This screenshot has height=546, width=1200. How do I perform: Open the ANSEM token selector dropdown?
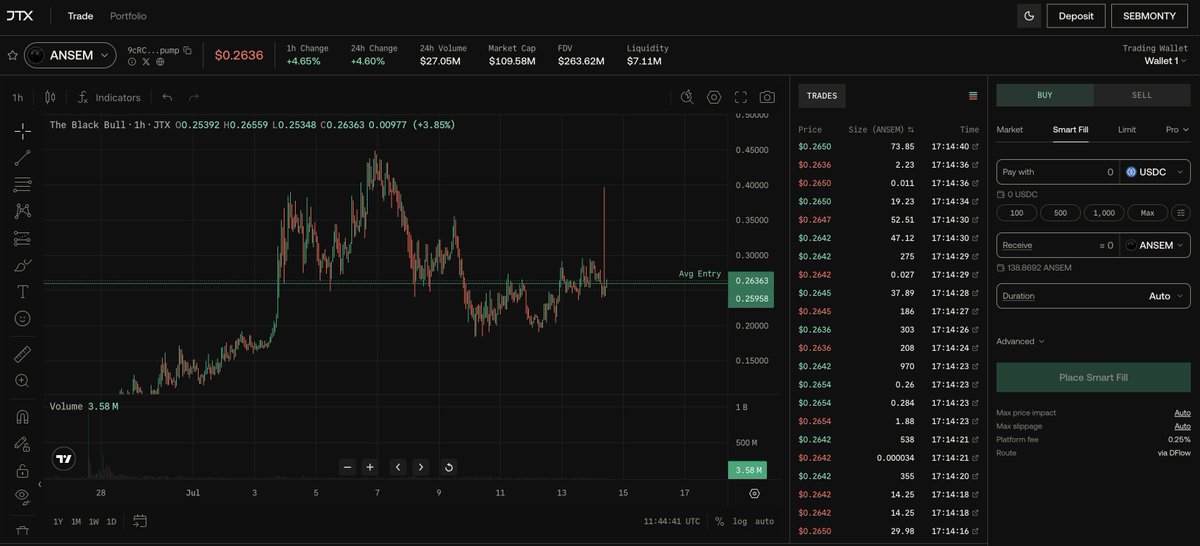point(70,56)
